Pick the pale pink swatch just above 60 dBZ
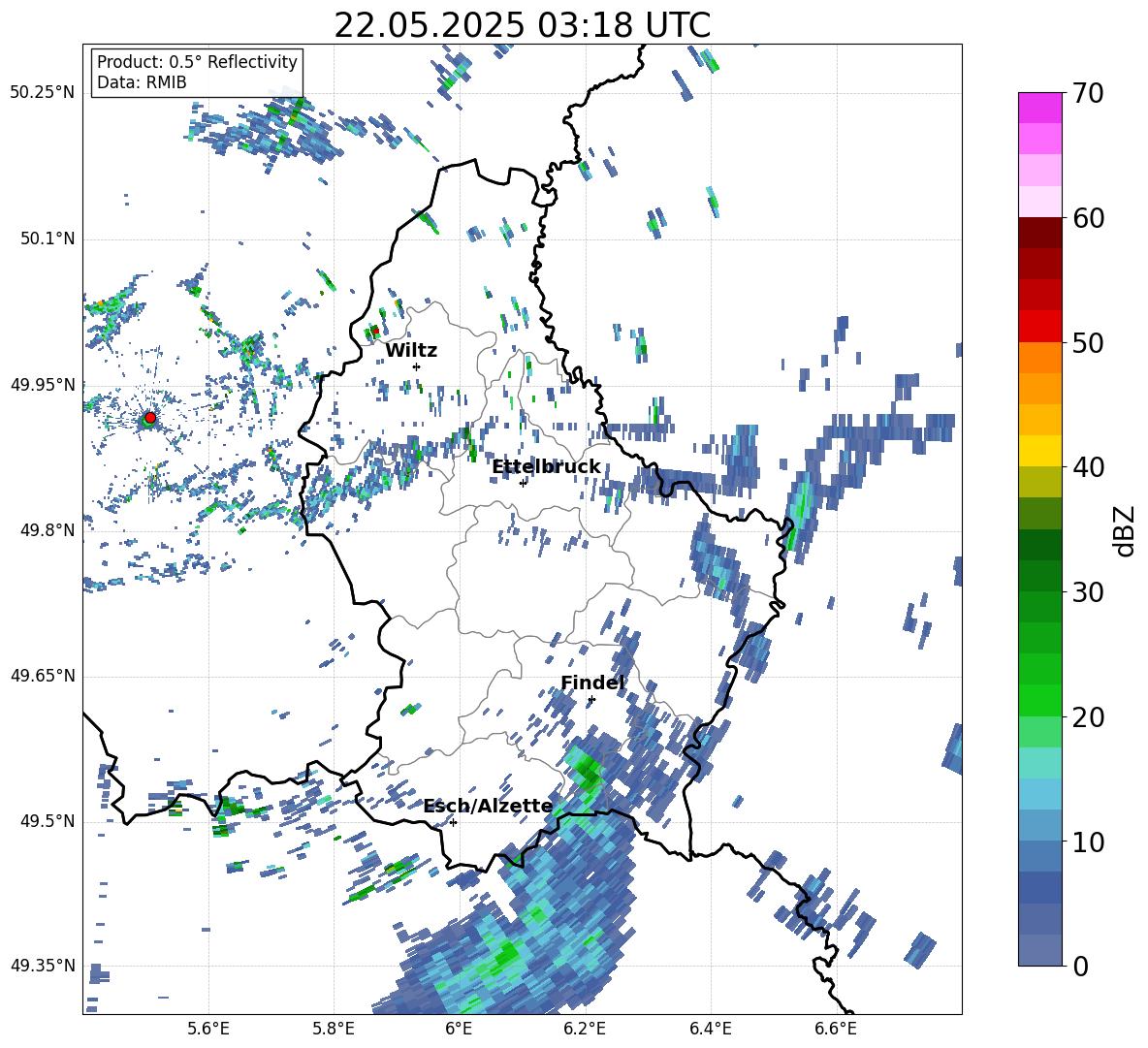1148x1048 pixels. (1039, 202)
